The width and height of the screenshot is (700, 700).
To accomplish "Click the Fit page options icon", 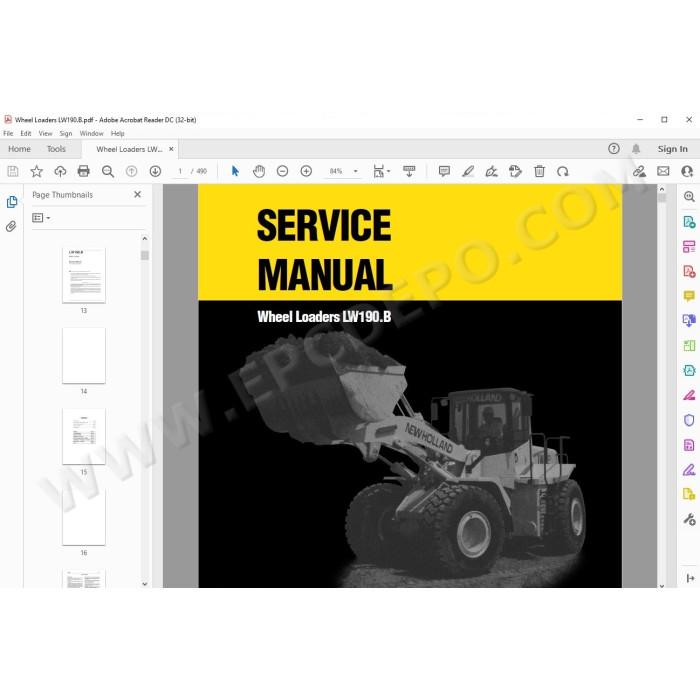I will coord(381,171).
